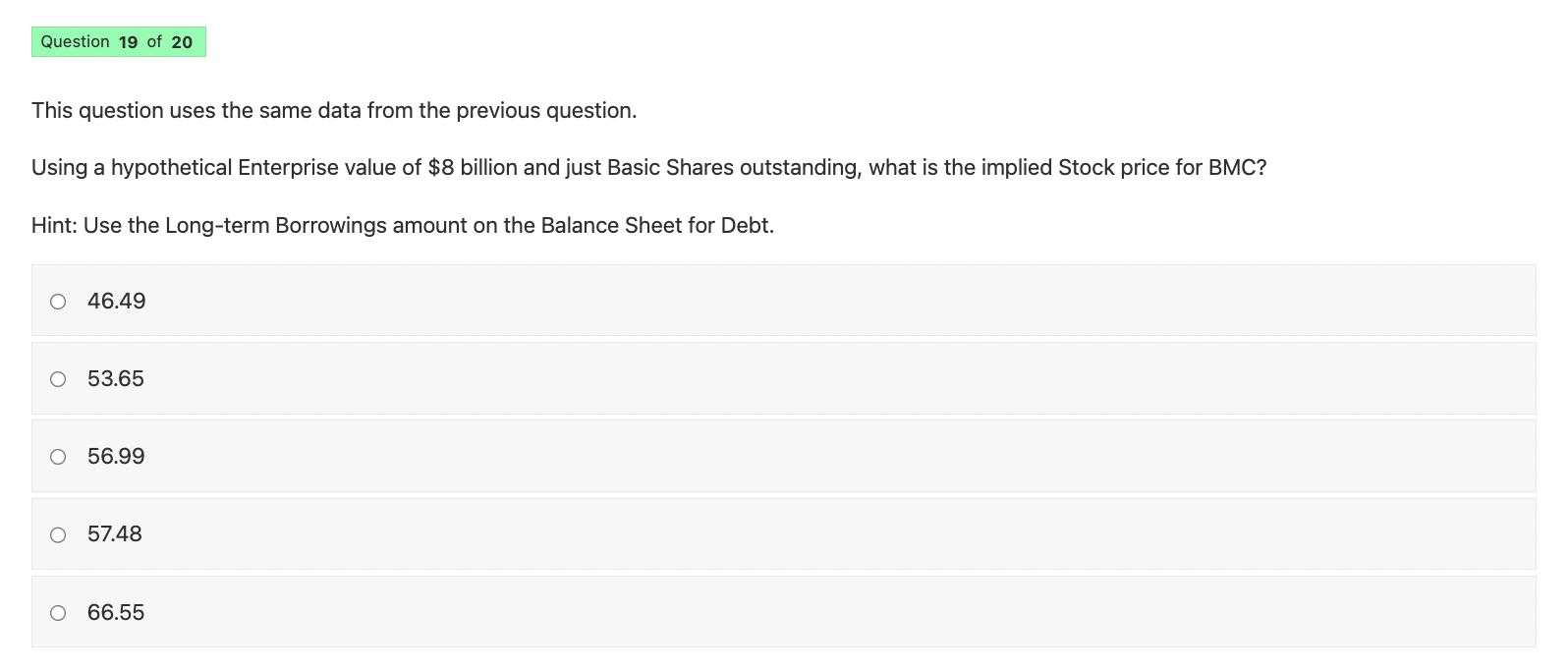Select the radio button for 66.55
Viewport: 1568px width, 670px height.
click(x=58, y=611)
